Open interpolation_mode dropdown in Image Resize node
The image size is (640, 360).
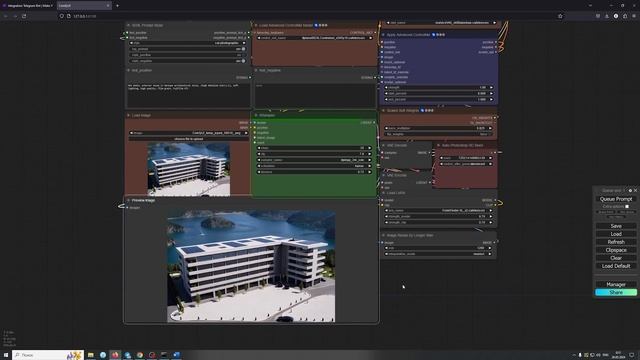point(438,254)
